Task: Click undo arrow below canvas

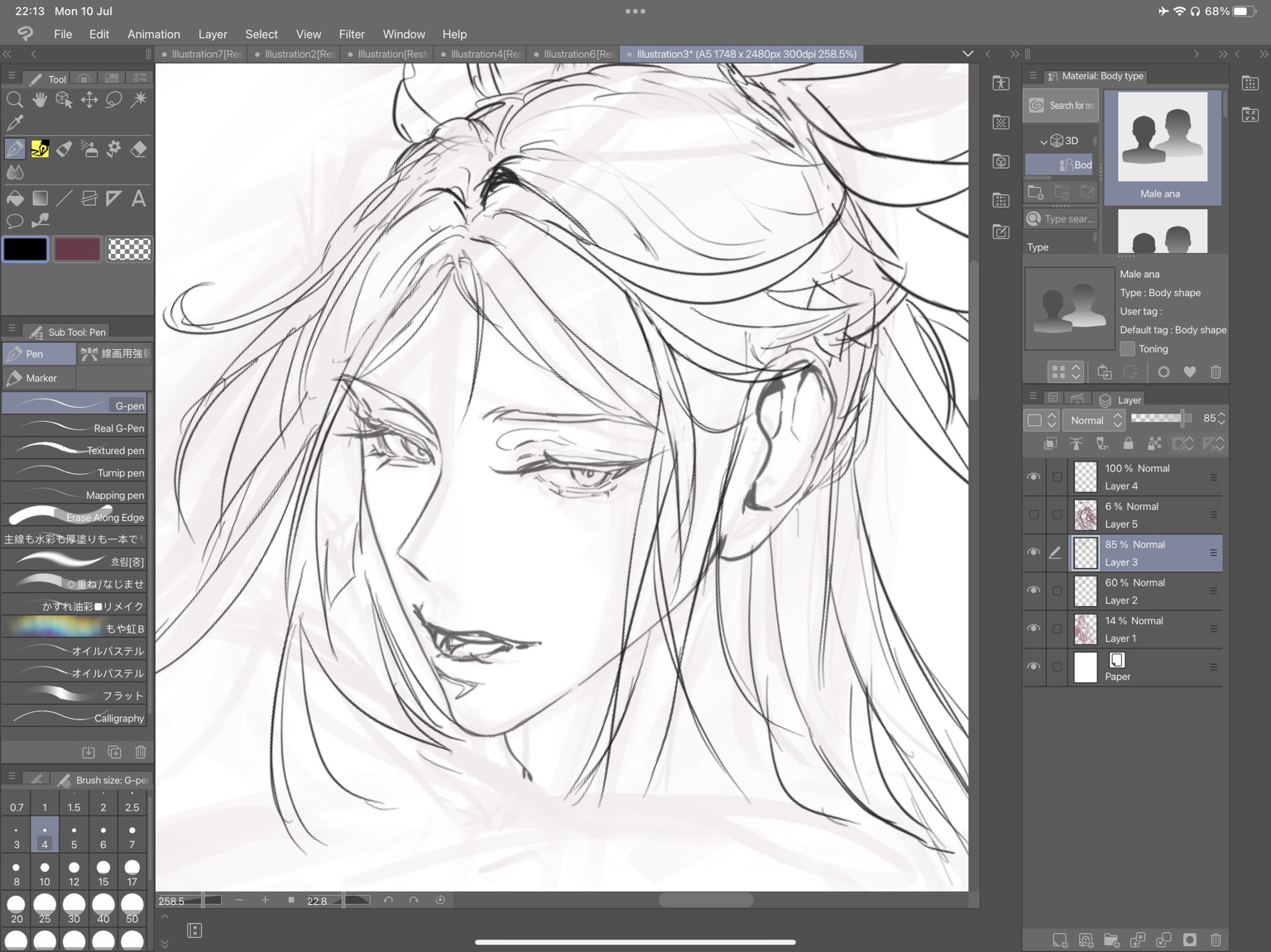Action: [388, 900]
